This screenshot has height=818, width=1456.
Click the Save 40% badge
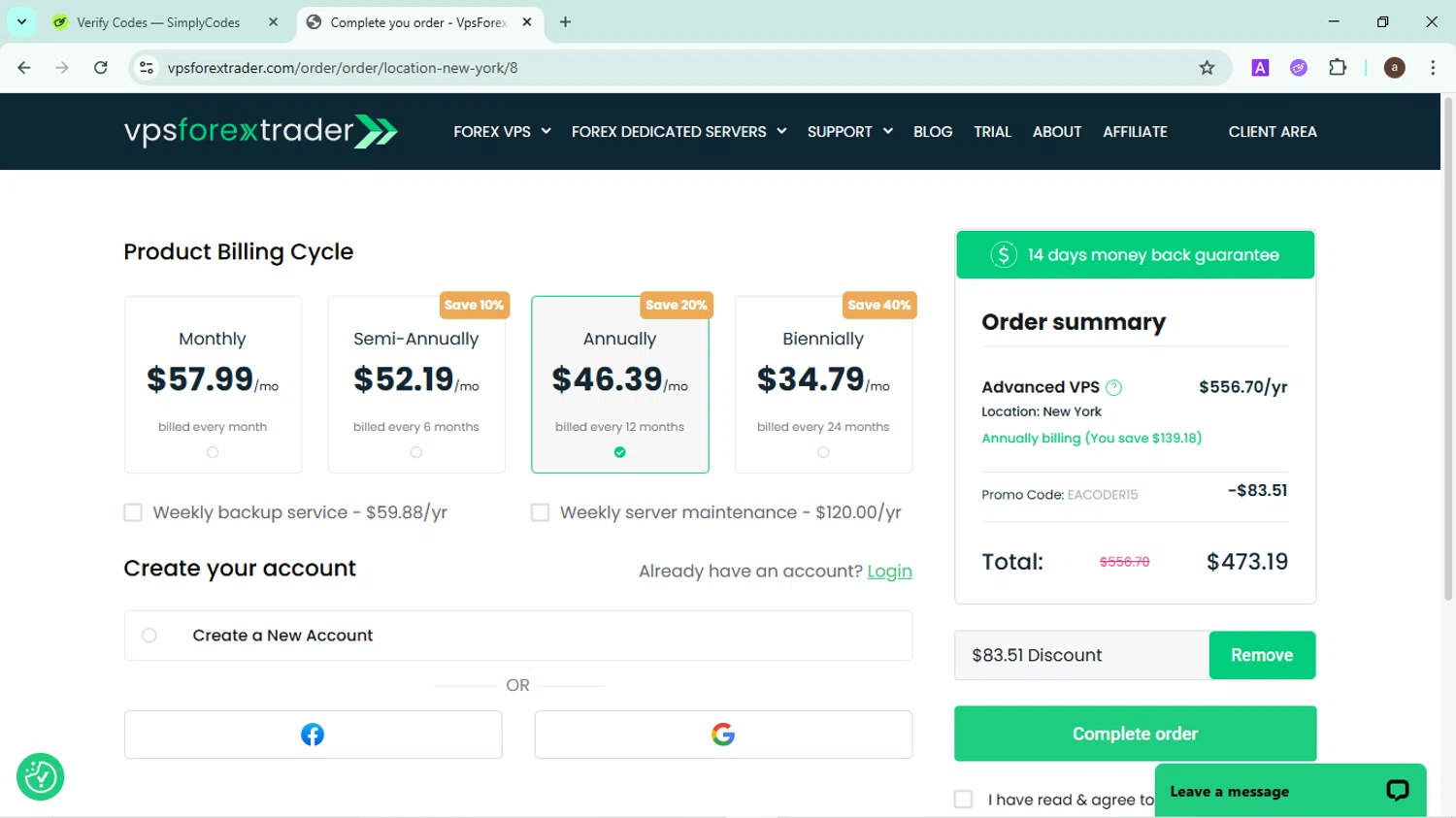tap(878, 305)
